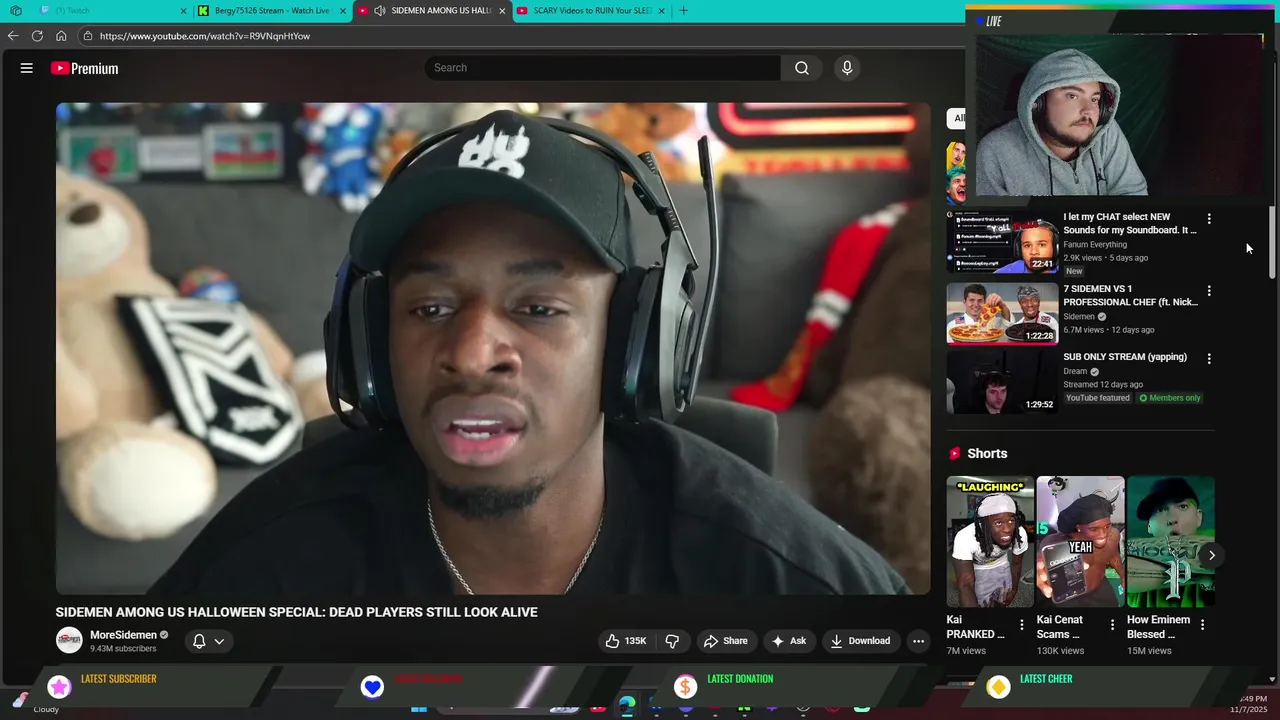1280x720 pixels.
Task: Close the SCARY Videos tab
Action: [661, 11]
